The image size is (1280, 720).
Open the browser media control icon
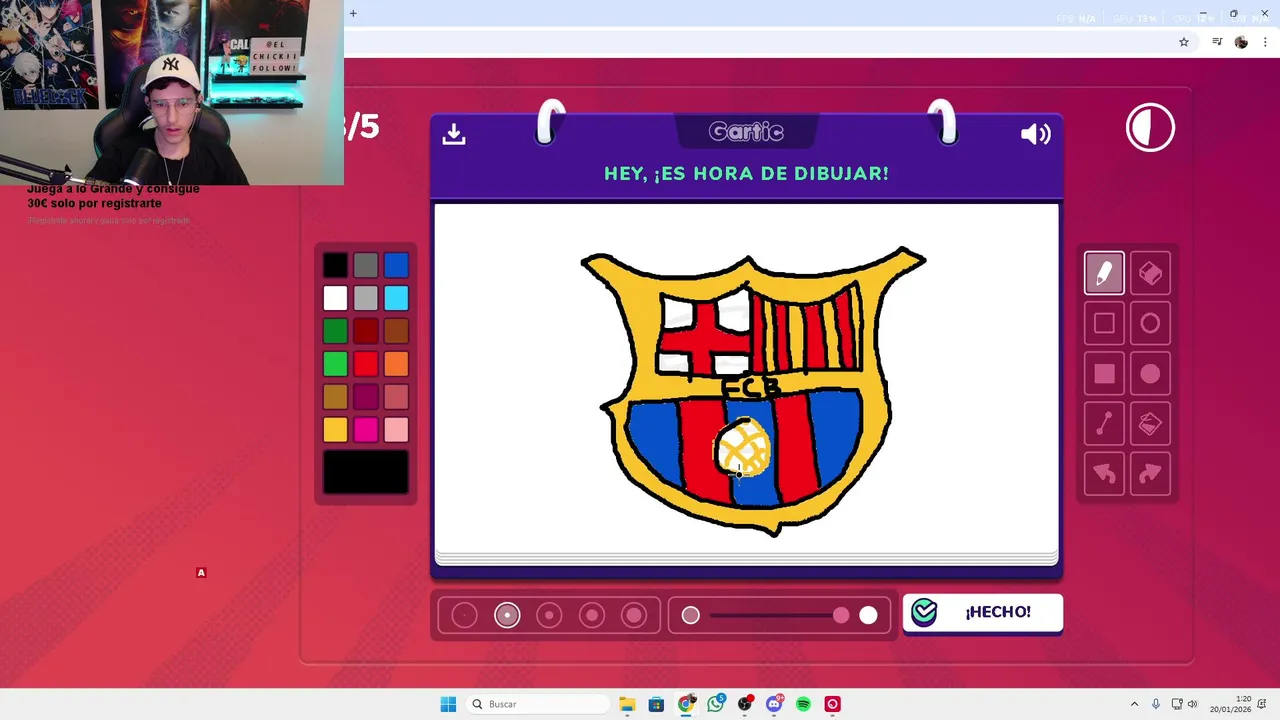1217,42
